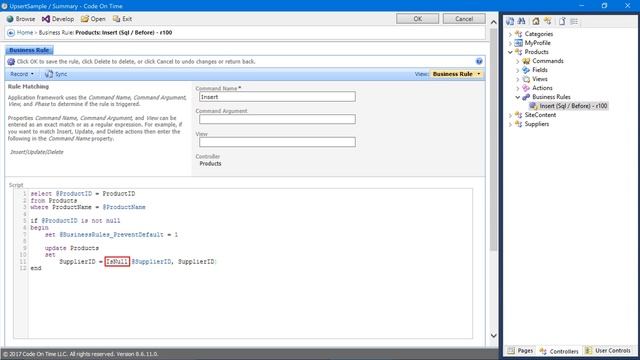Open the Record dropdown menu
The image size is (640, 360).
[x=22, y=74]
